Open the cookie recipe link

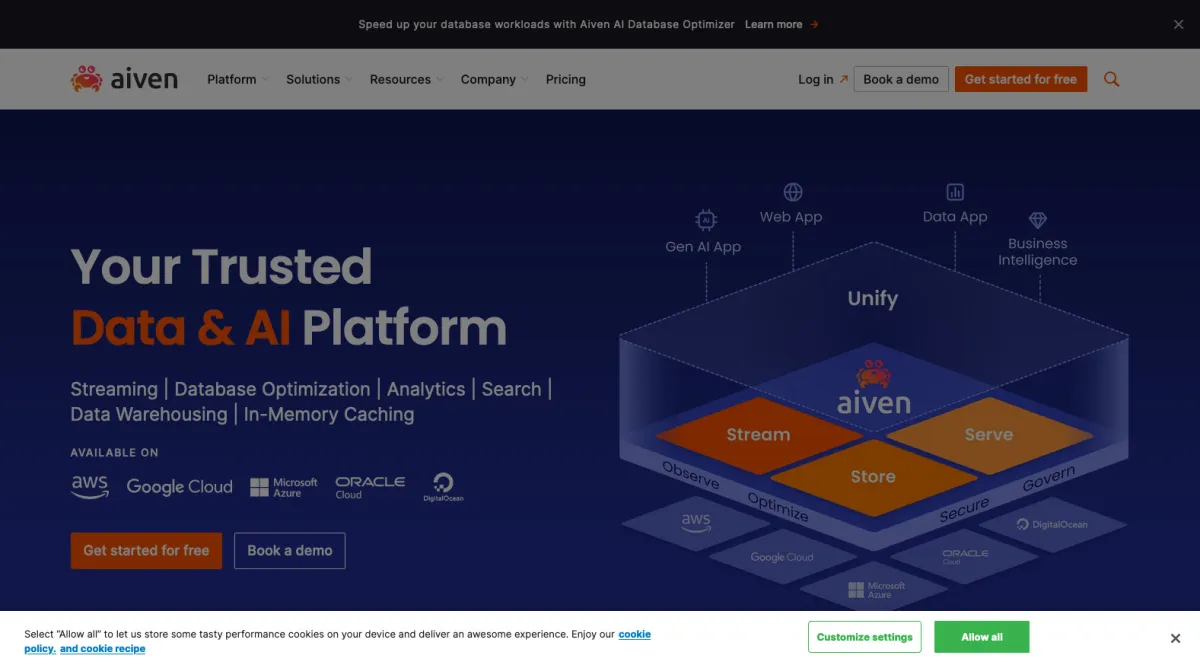[103, 649]
